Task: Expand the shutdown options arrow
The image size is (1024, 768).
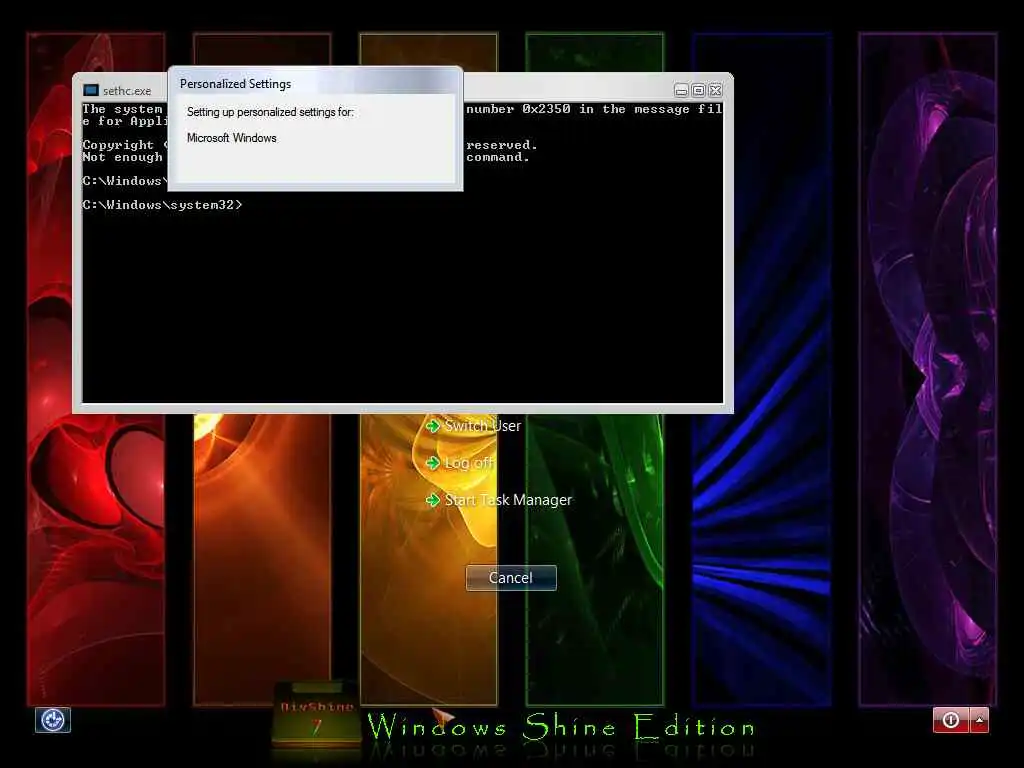Action: 980,720
